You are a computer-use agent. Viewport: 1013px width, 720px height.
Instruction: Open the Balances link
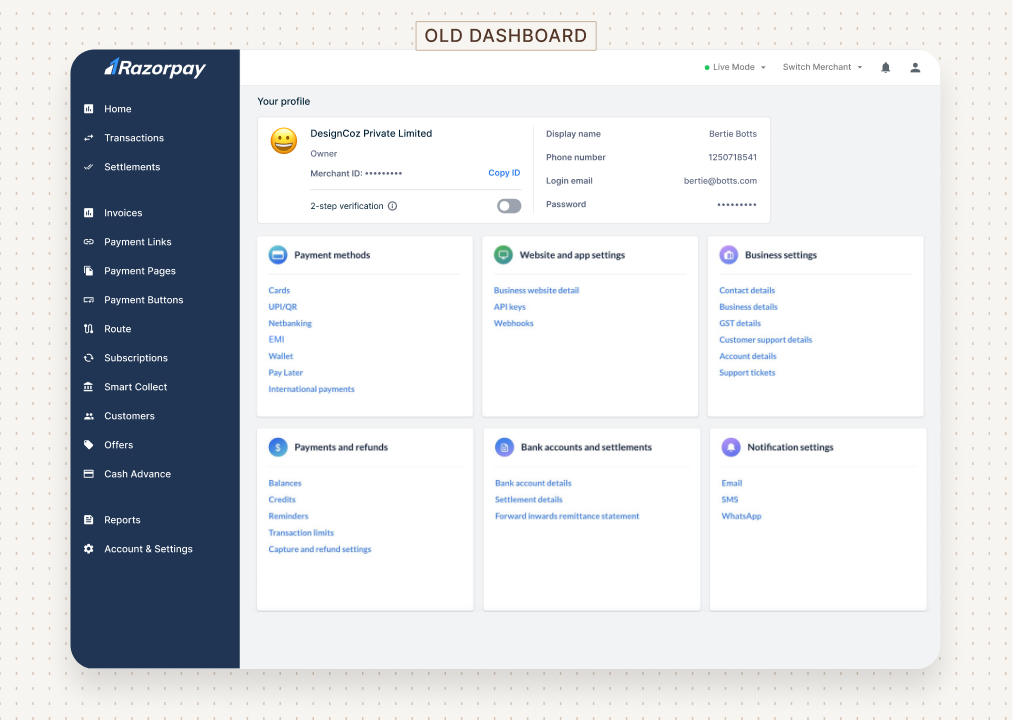coord(285,483)
